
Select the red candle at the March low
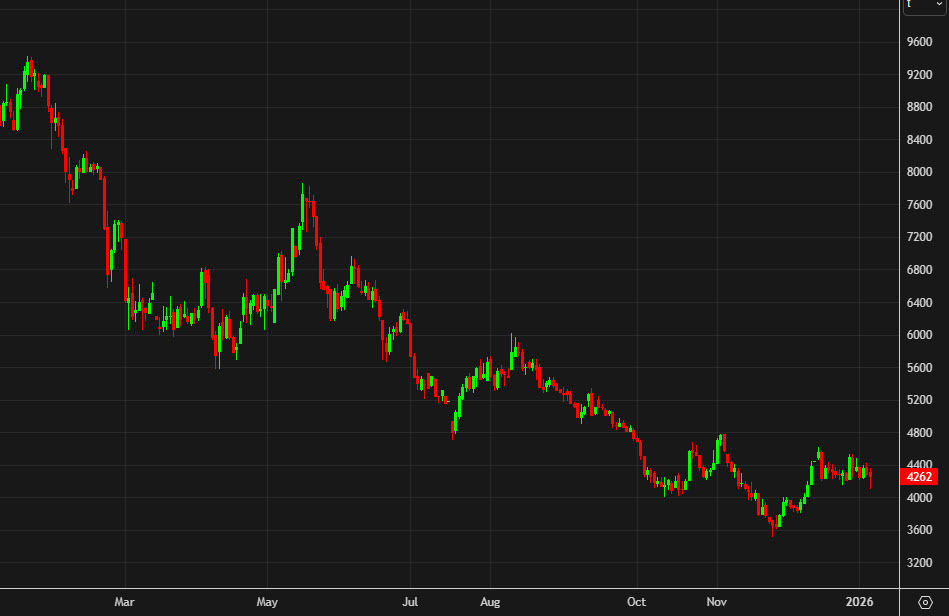click(x=216, y=345)
